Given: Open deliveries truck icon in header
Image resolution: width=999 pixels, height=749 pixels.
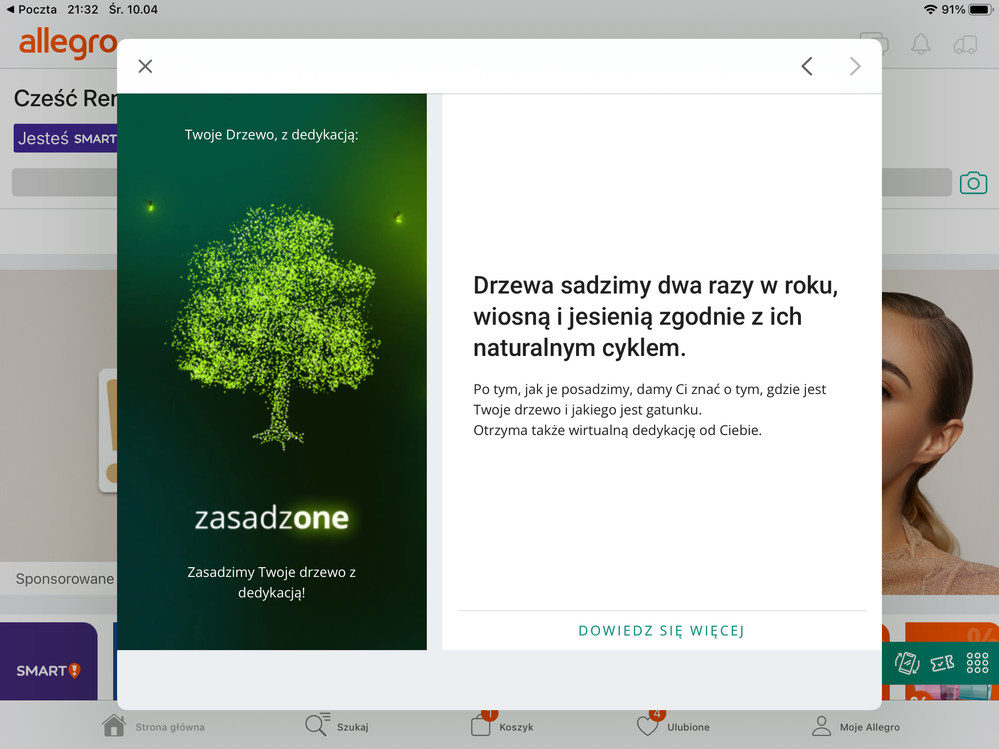Looking at the screenshot, I should [x=965, y=44].
